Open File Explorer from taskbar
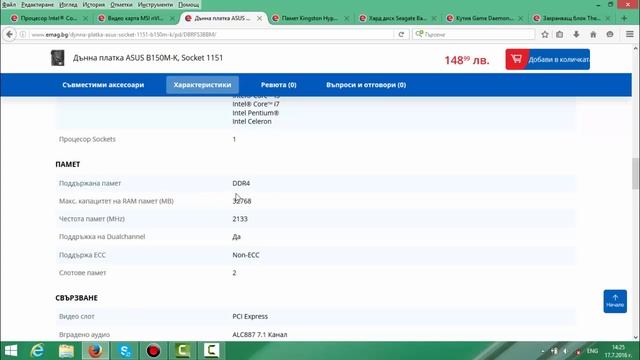This screenshot has width=640, height=360. 66,351
